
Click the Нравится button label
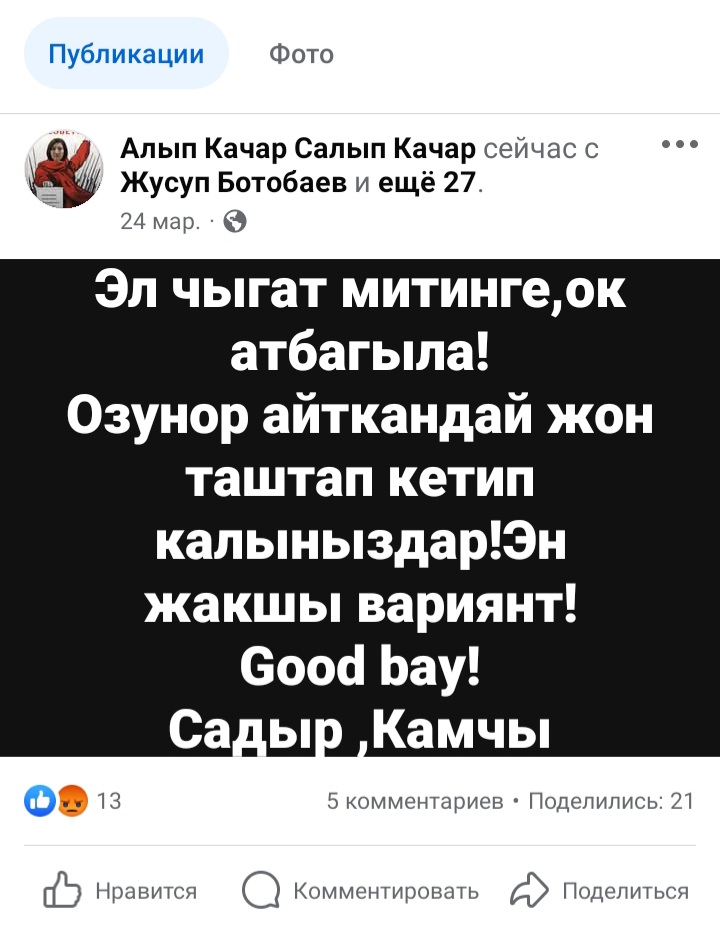click(x=146, y=891)
